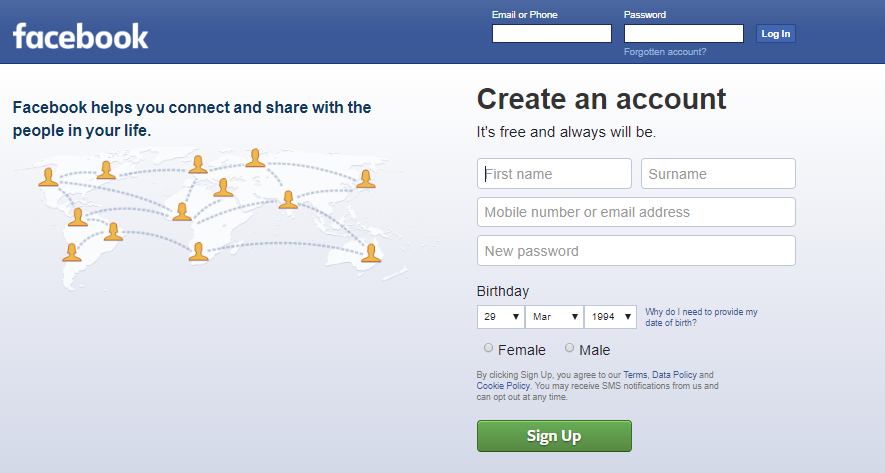This screenshot has width=885, height=473.
Task: Click the 'Facebook helps you connect' tagline
Action: [x=192, y=119]
